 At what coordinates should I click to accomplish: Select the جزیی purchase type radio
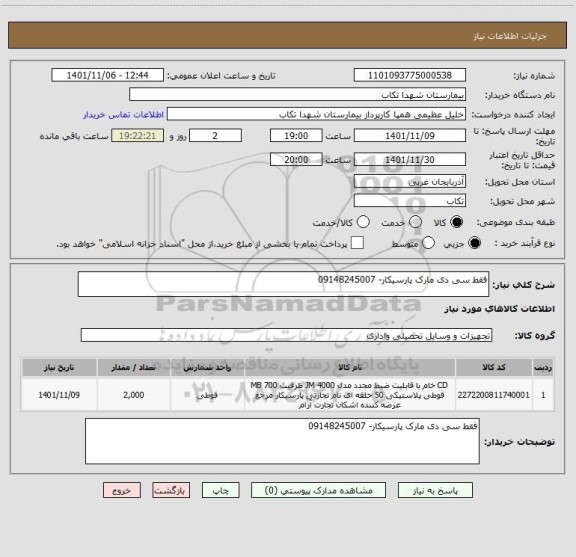[x=475, y=243]
